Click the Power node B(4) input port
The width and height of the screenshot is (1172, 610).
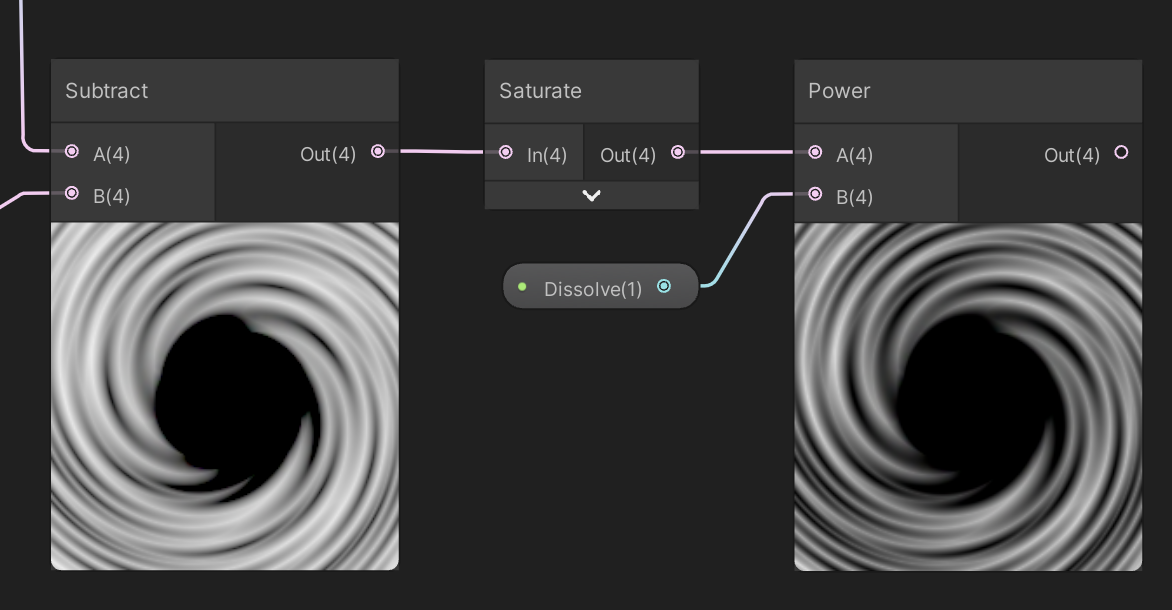(x=815, y=194)
